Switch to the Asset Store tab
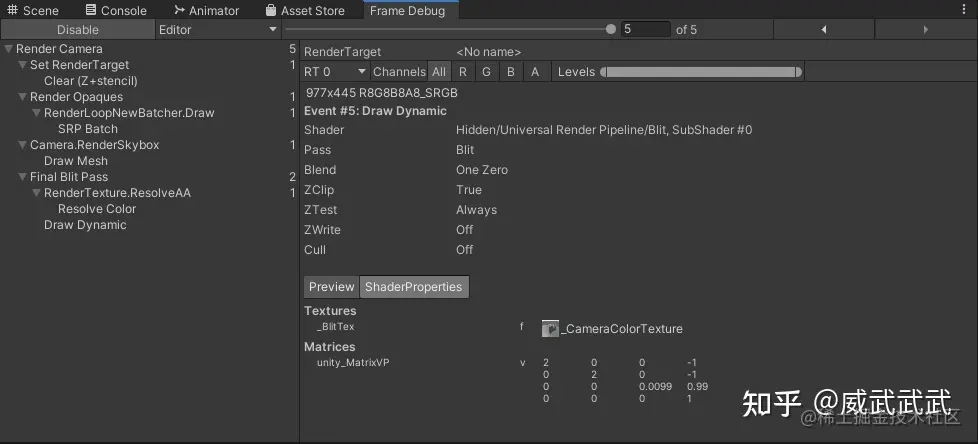The image size is (978, 444). [304, 10]
